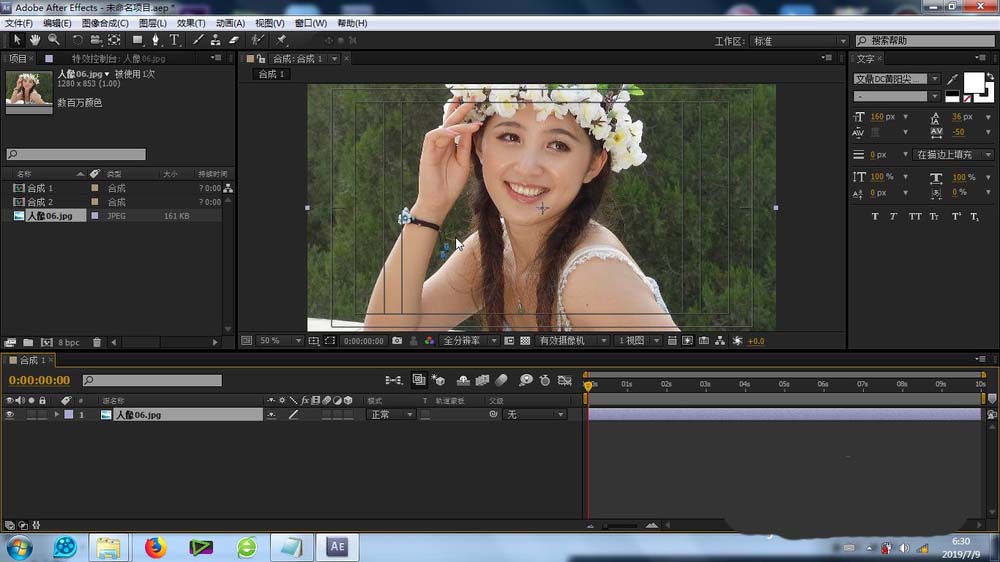Open the 在描边上填充 stroke option dropdown

pos(952,154)
